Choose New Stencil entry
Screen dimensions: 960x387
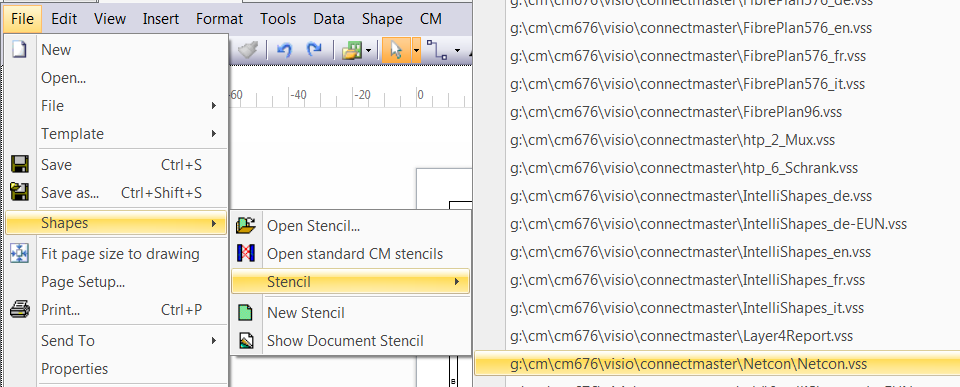coord(351,313)
